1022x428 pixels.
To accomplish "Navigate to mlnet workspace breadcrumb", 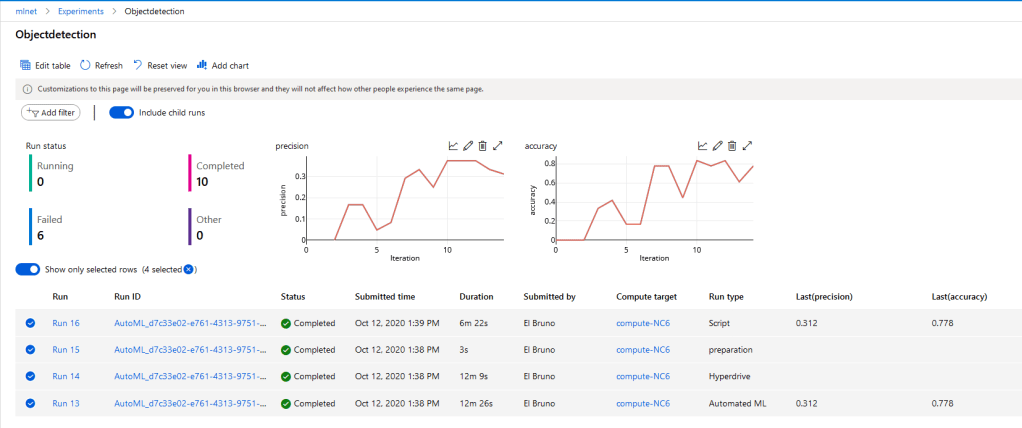I will tap(27, 10).
